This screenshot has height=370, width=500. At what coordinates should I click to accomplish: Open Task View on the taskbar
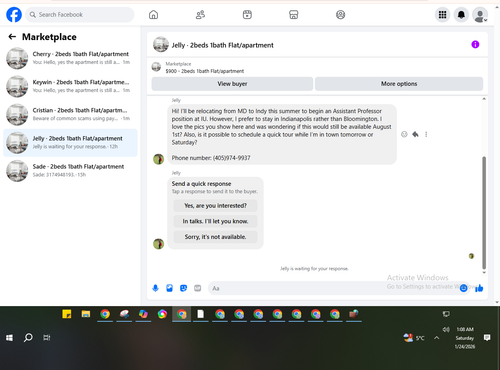pyautogui.click(x=47, y=338)
